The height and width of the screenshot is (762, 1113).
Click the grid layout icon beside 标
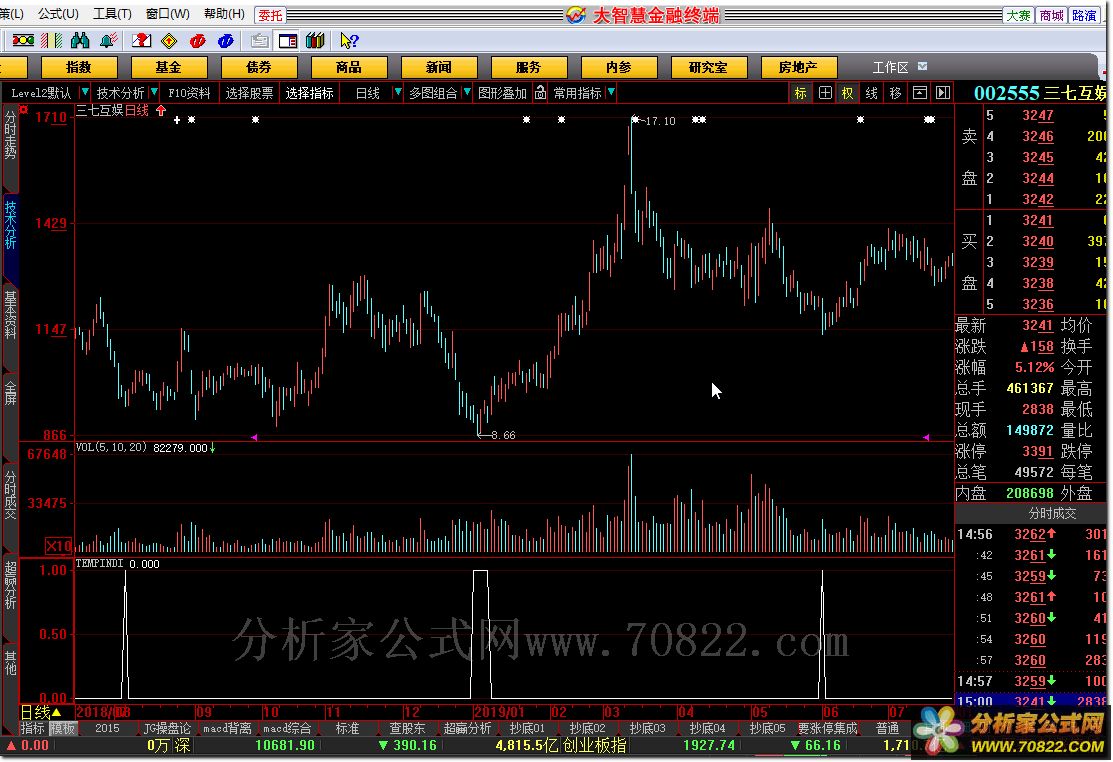[x=825, y=92]
